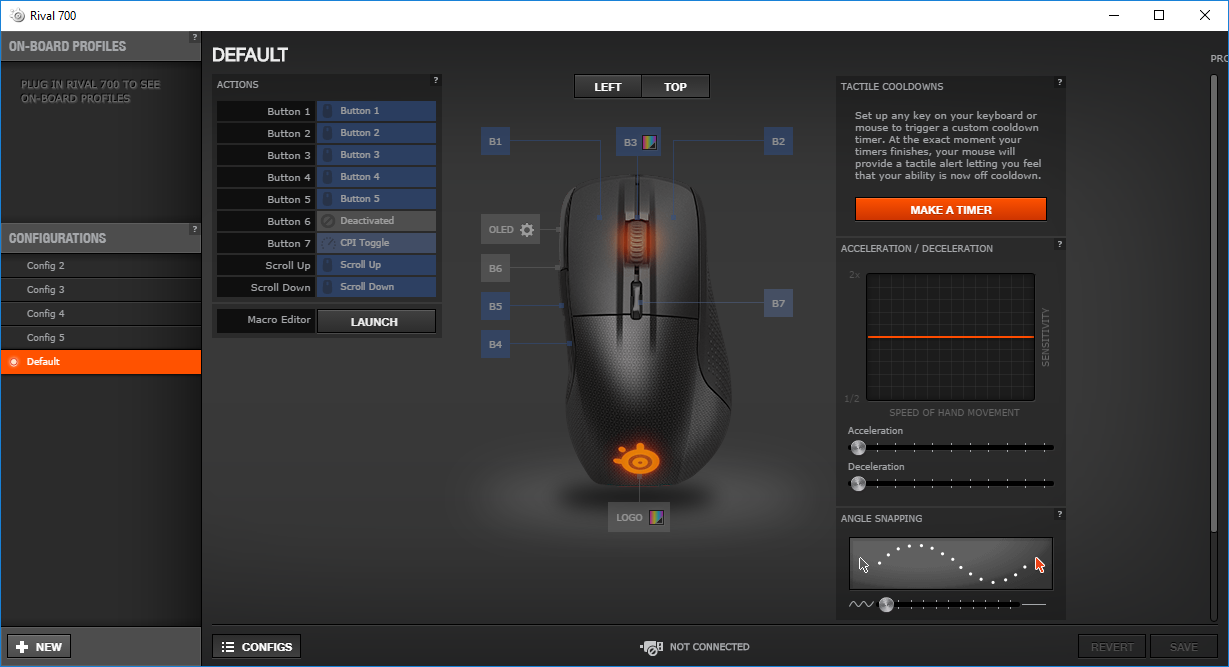Switch to the LEFT mouse view tab

(x=607, y=86)
